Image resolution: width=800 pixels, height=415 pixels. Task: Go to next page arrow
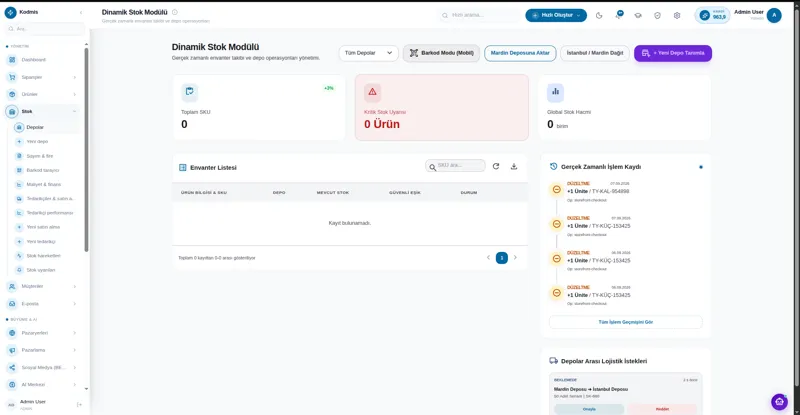click(x=515, y=258)
